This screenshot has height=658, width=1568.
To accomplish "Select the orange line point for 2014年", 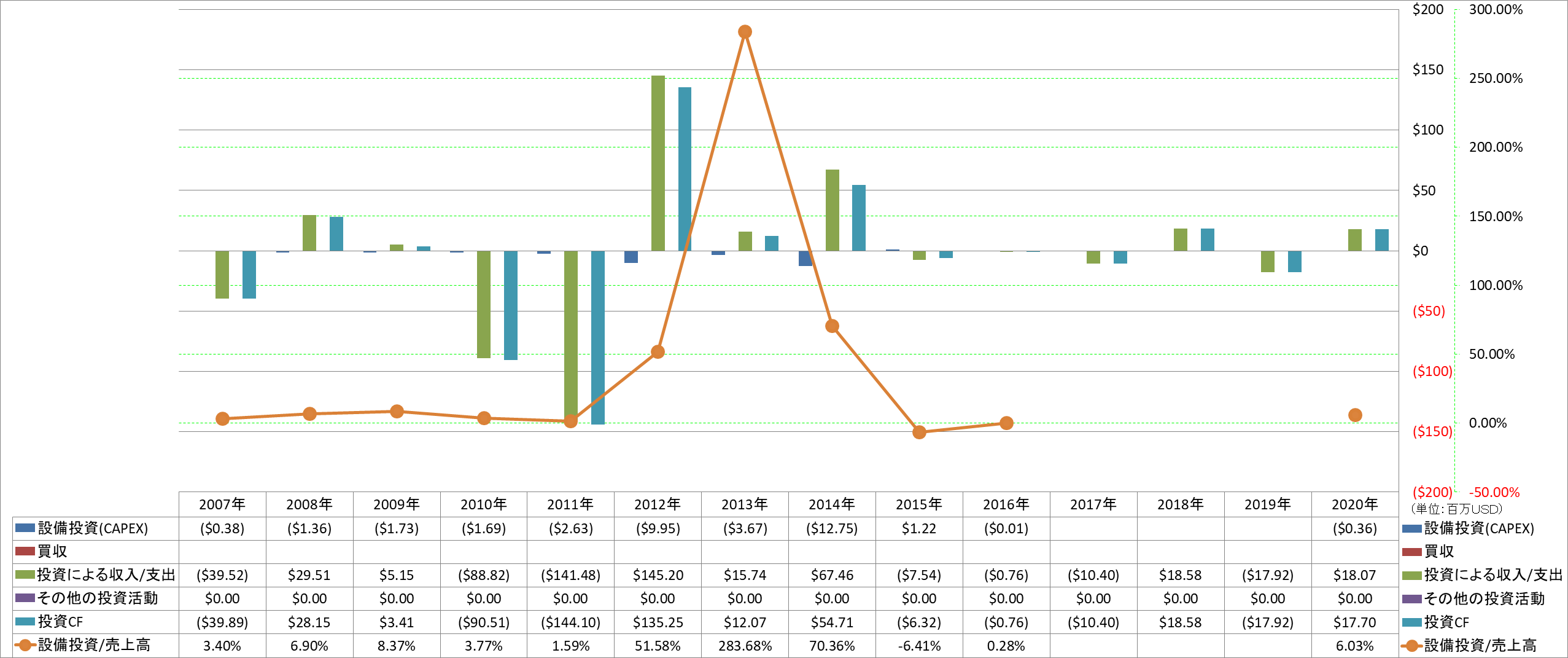I will (832, 326).
